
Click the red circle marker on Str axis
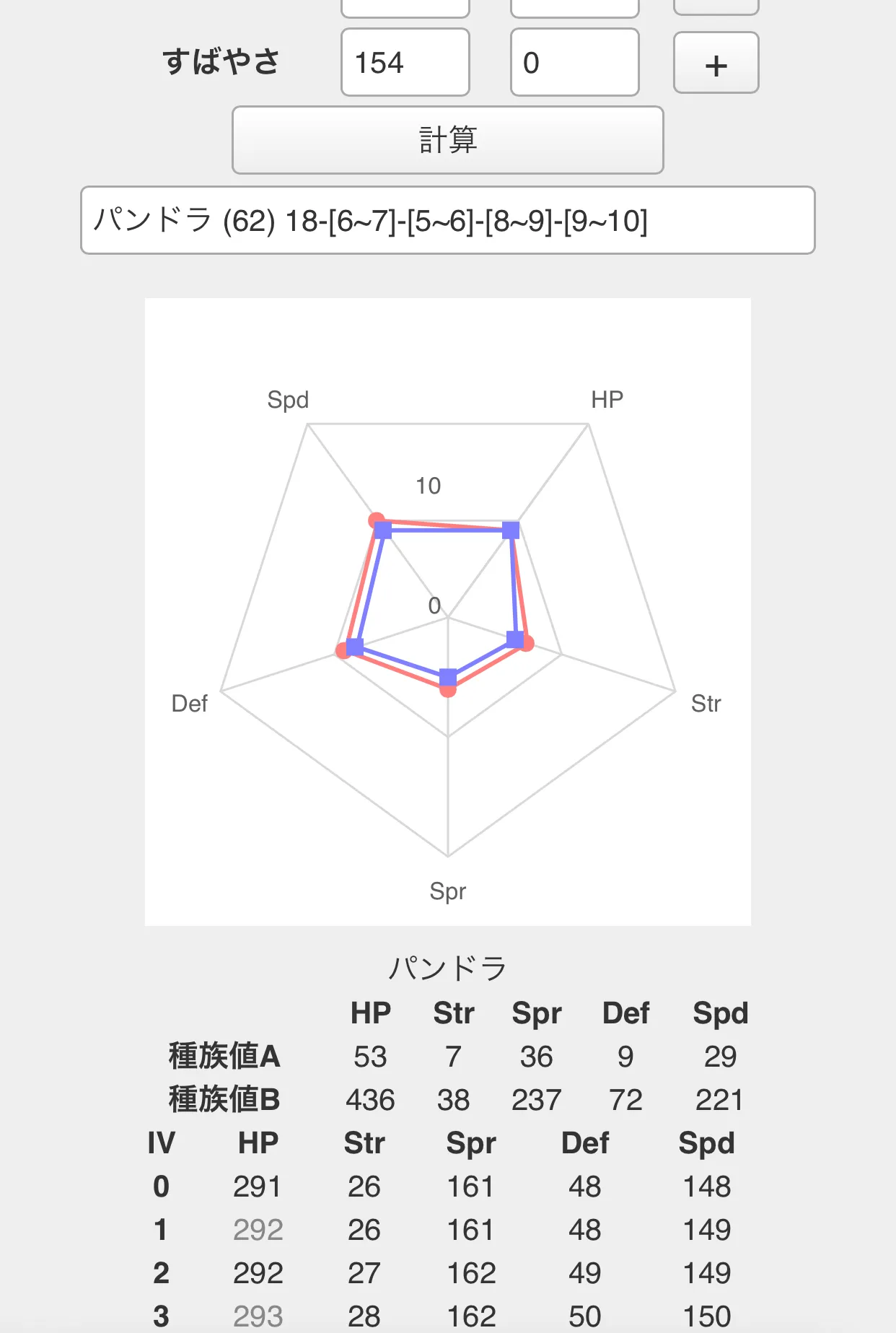526,643
